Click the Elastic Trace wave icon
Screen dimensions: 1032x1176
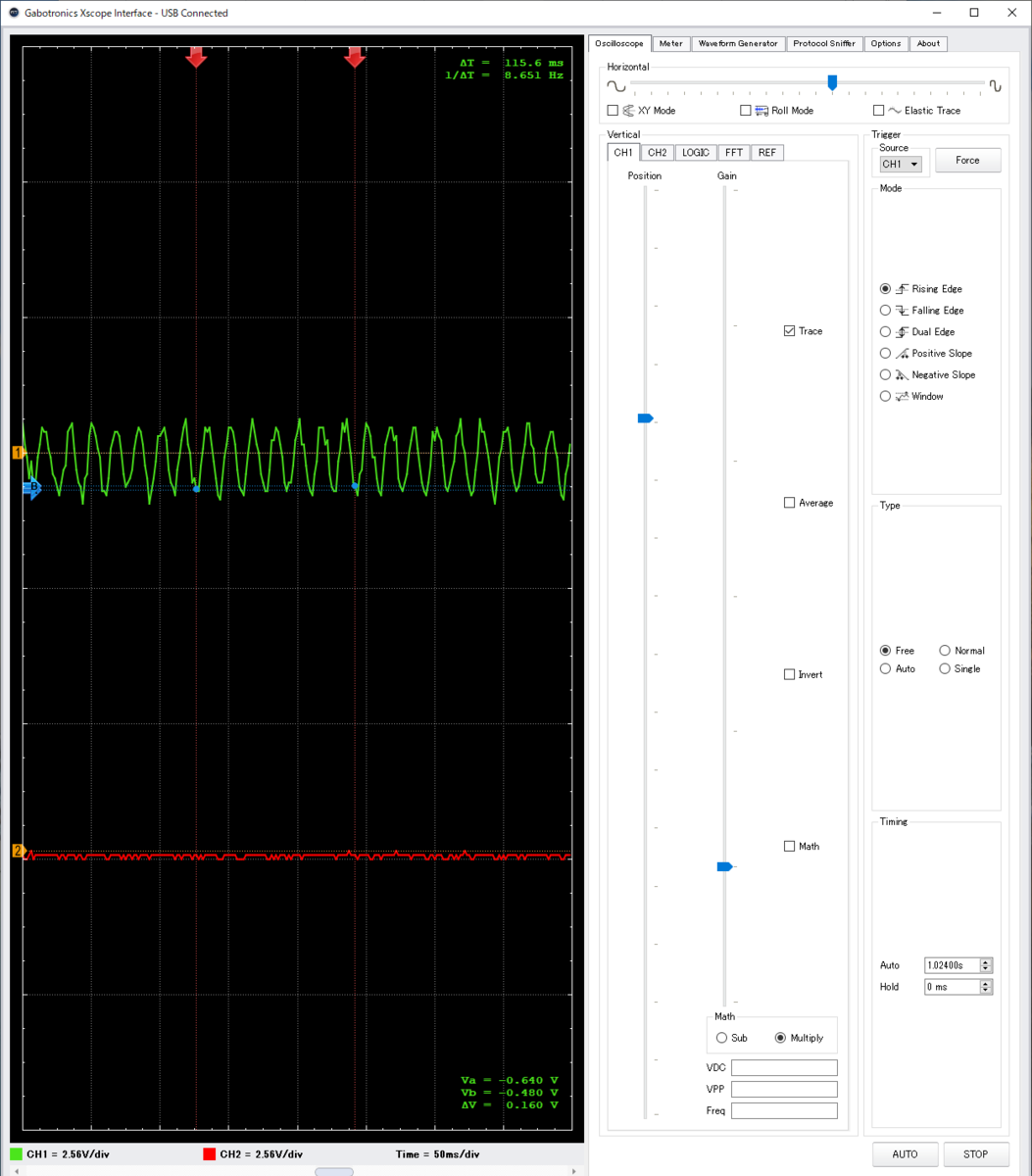(893, 110)
